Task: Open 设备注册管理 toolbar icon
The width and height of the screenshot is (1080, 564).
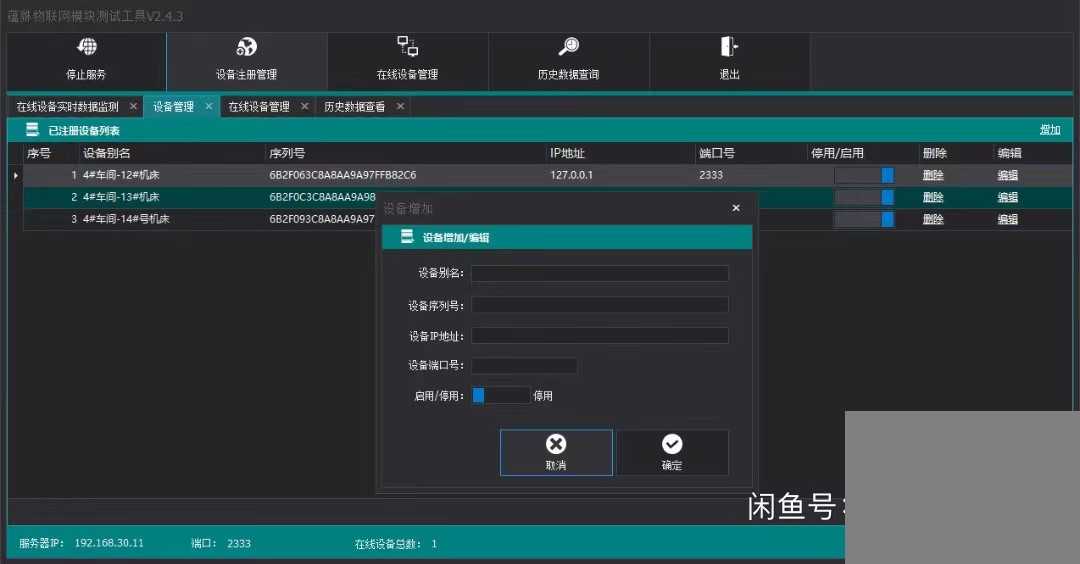Action: click(247, 46)
